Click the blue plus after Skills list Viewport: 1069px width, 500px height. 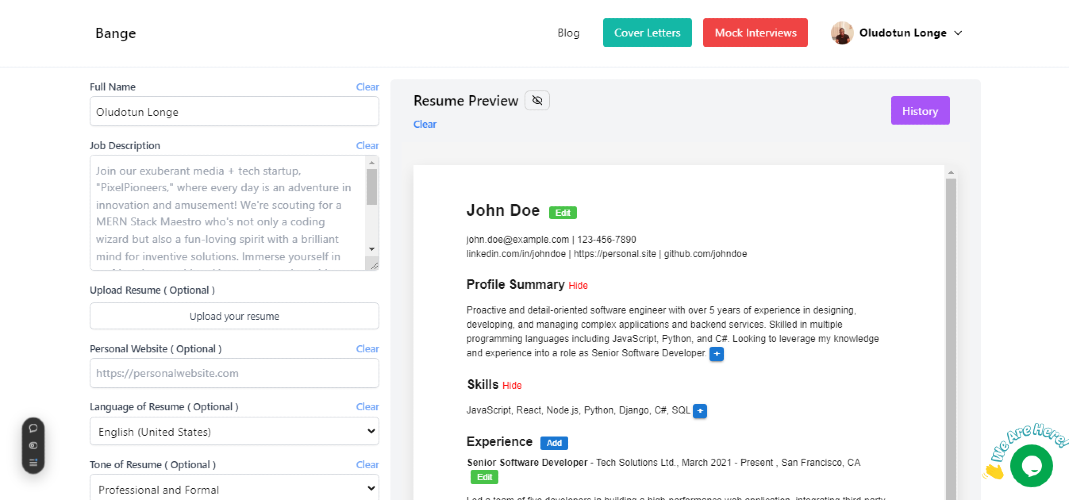coord(700,411)
